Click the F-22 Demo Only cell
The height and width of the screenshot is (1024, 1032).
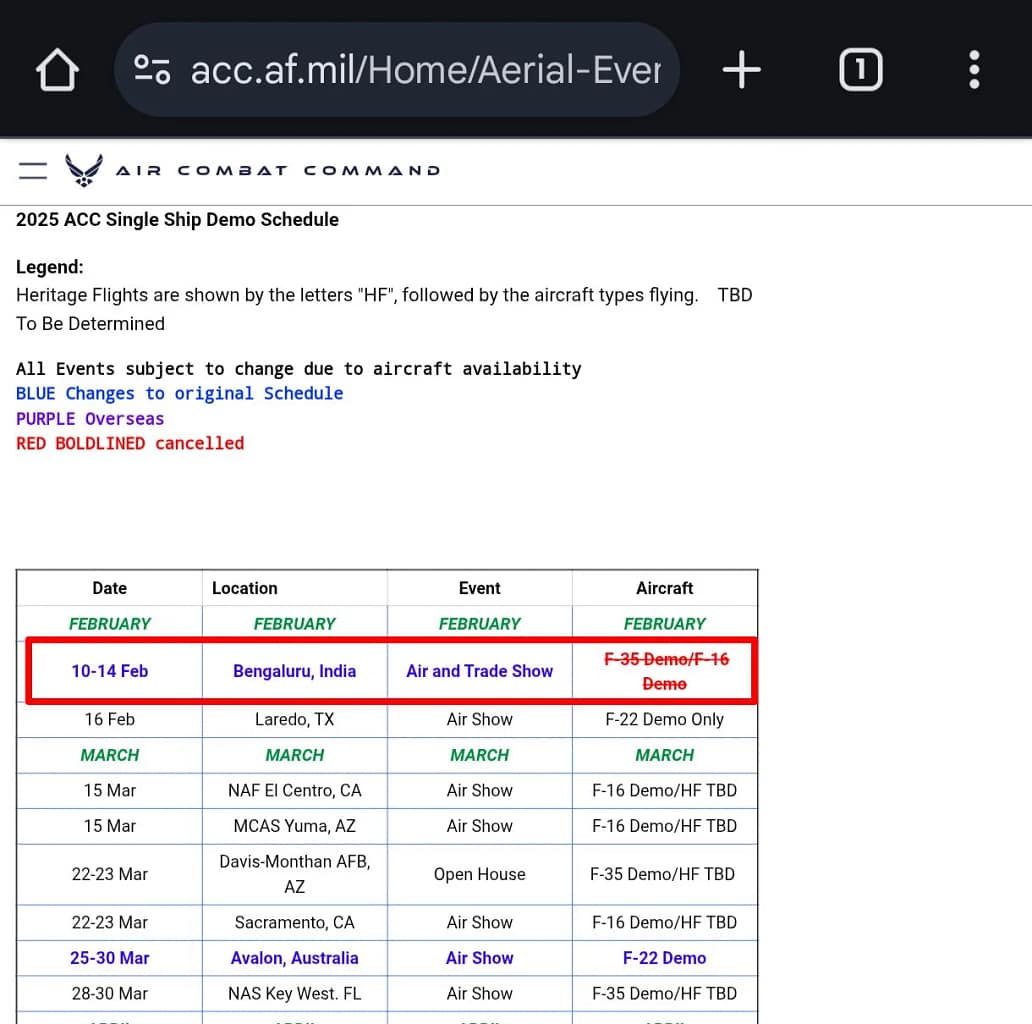[664, 719]
